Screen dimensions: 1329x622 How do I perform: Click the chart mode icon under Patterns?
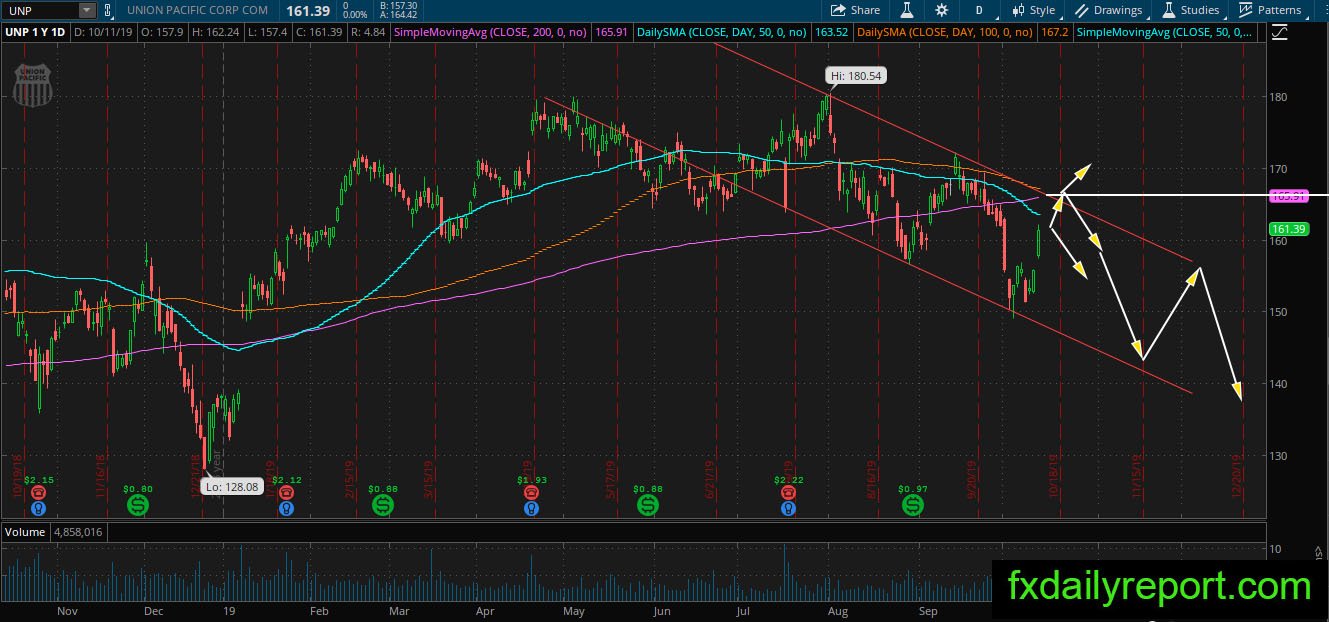[1281, 32]
